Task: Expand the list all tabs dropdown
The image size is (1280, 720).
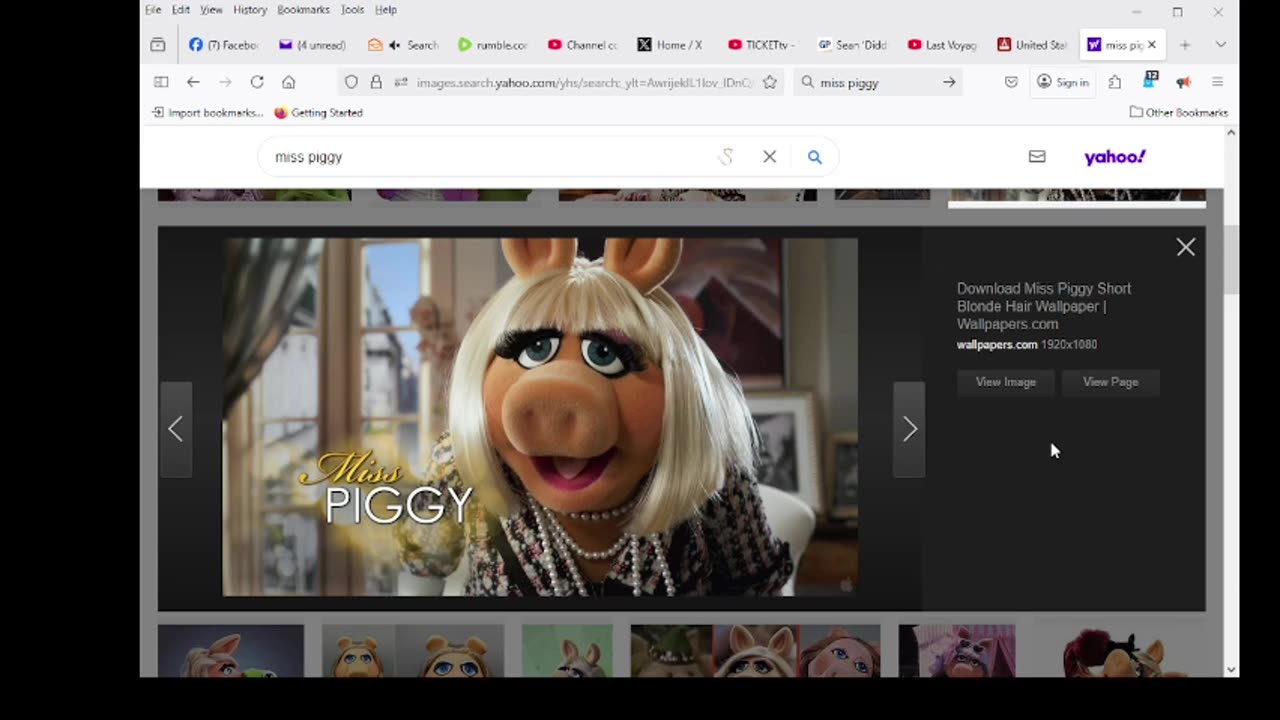Action: pyautogui.click(x=1220, y=45)
